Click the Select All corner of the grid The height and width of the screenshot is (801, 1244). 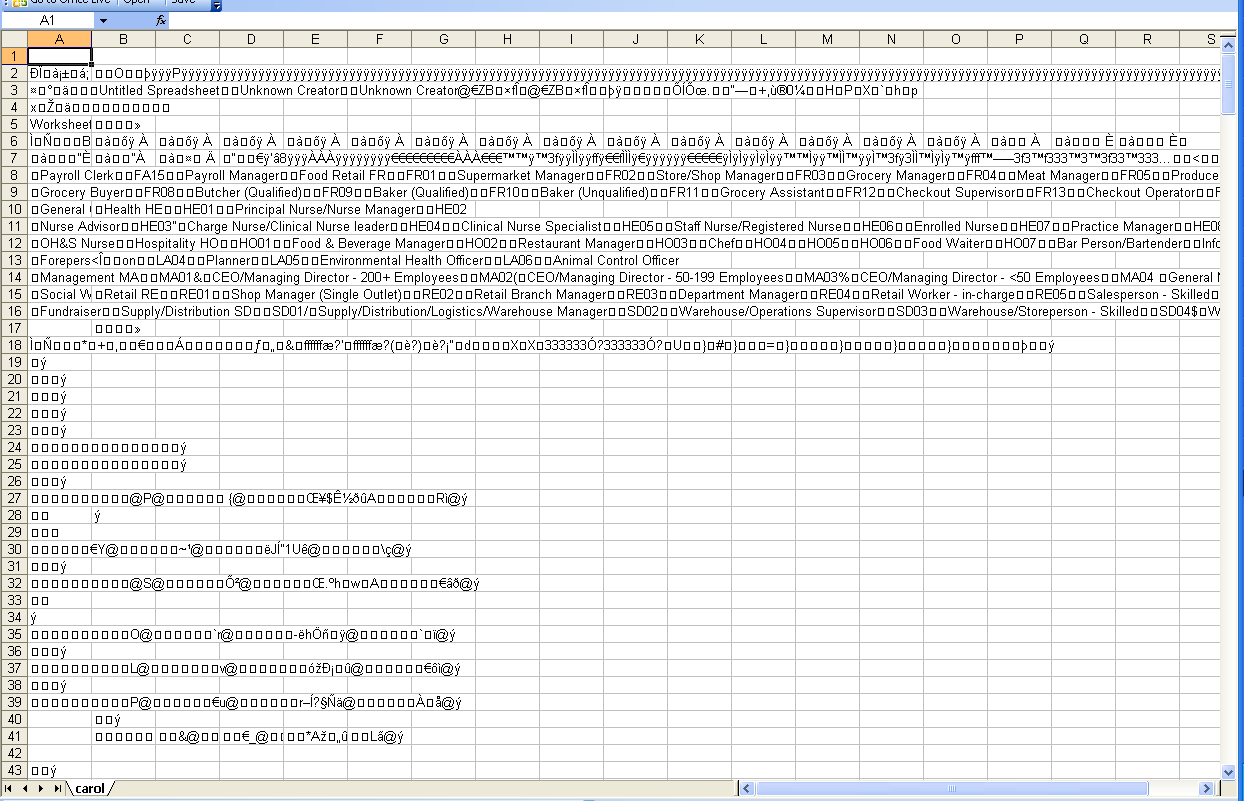(14, 39)
